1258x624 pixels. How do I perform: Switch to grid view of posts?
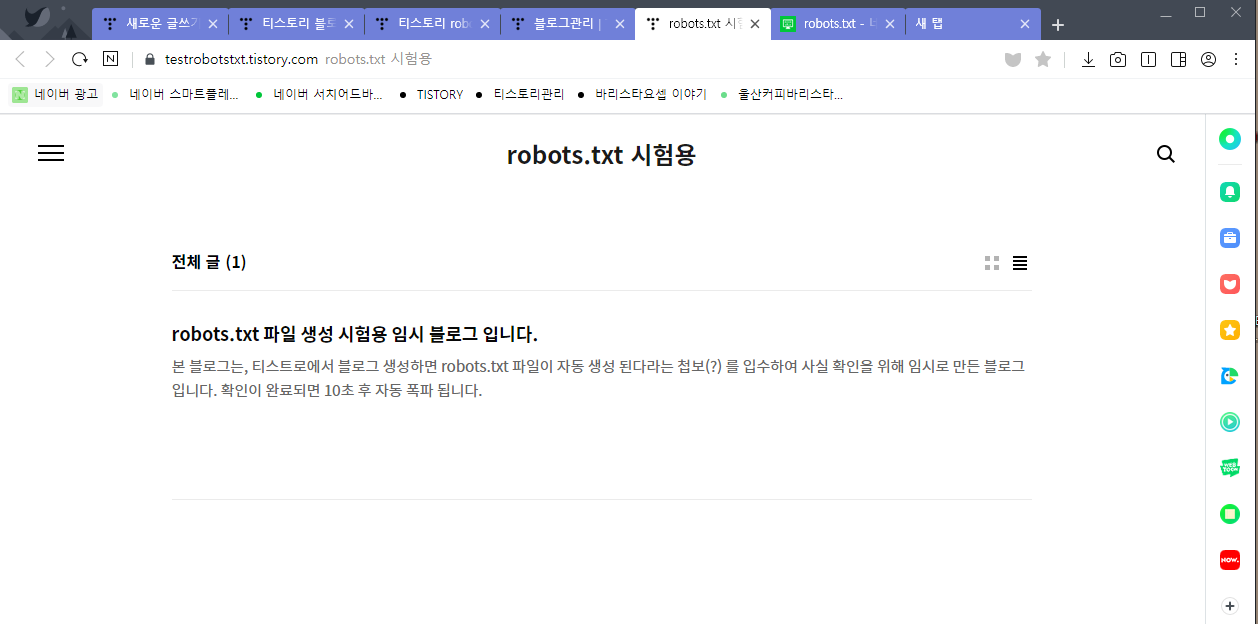(x=992, y=263)
